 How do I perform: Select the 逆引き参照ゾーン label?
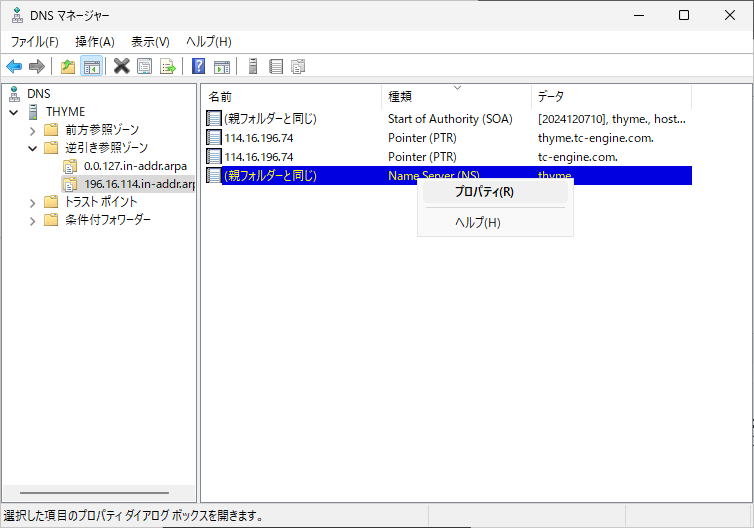coord(106,148)
